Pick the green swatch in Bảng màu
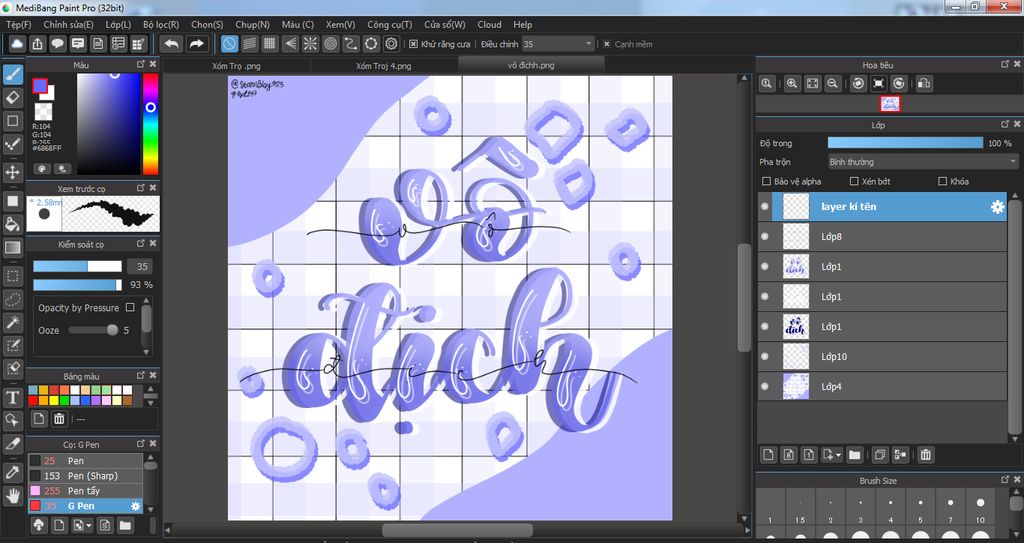The height and width of the screenshot is (543, 1024). pos(65,400)
